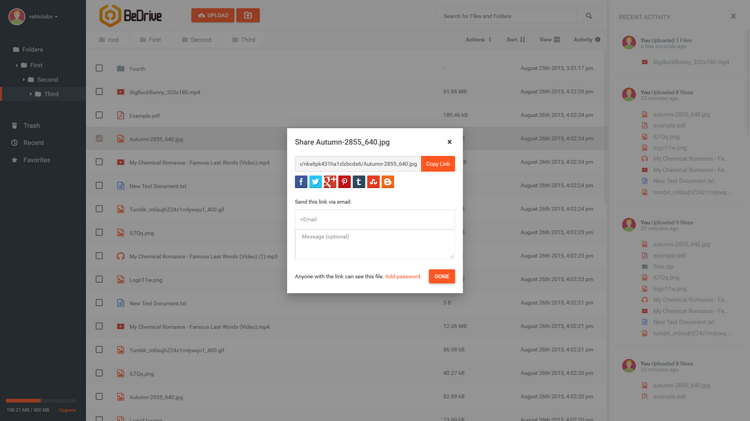Go to Second breadcrumb
Screen dimensions: 750x421
(x=196, y=40)
